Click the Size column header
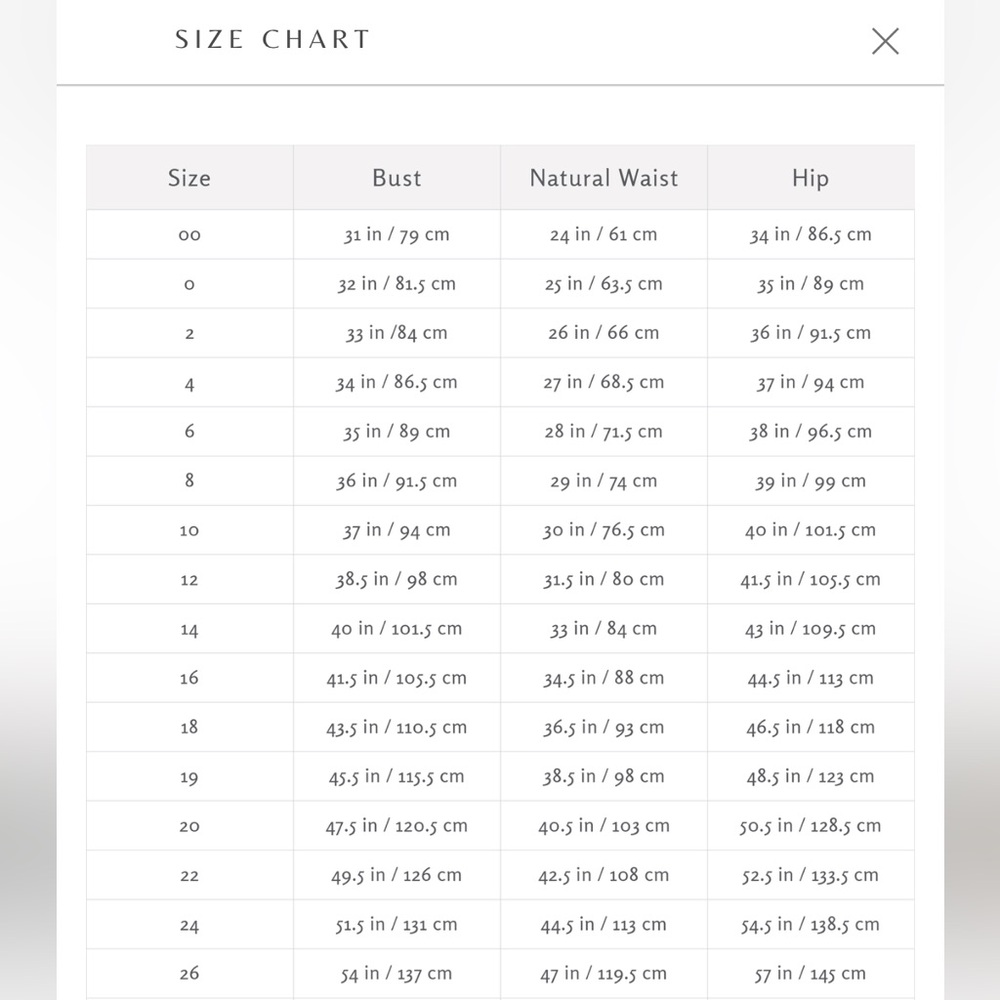Screen dimensions: 1000x1000 [189, 178]
